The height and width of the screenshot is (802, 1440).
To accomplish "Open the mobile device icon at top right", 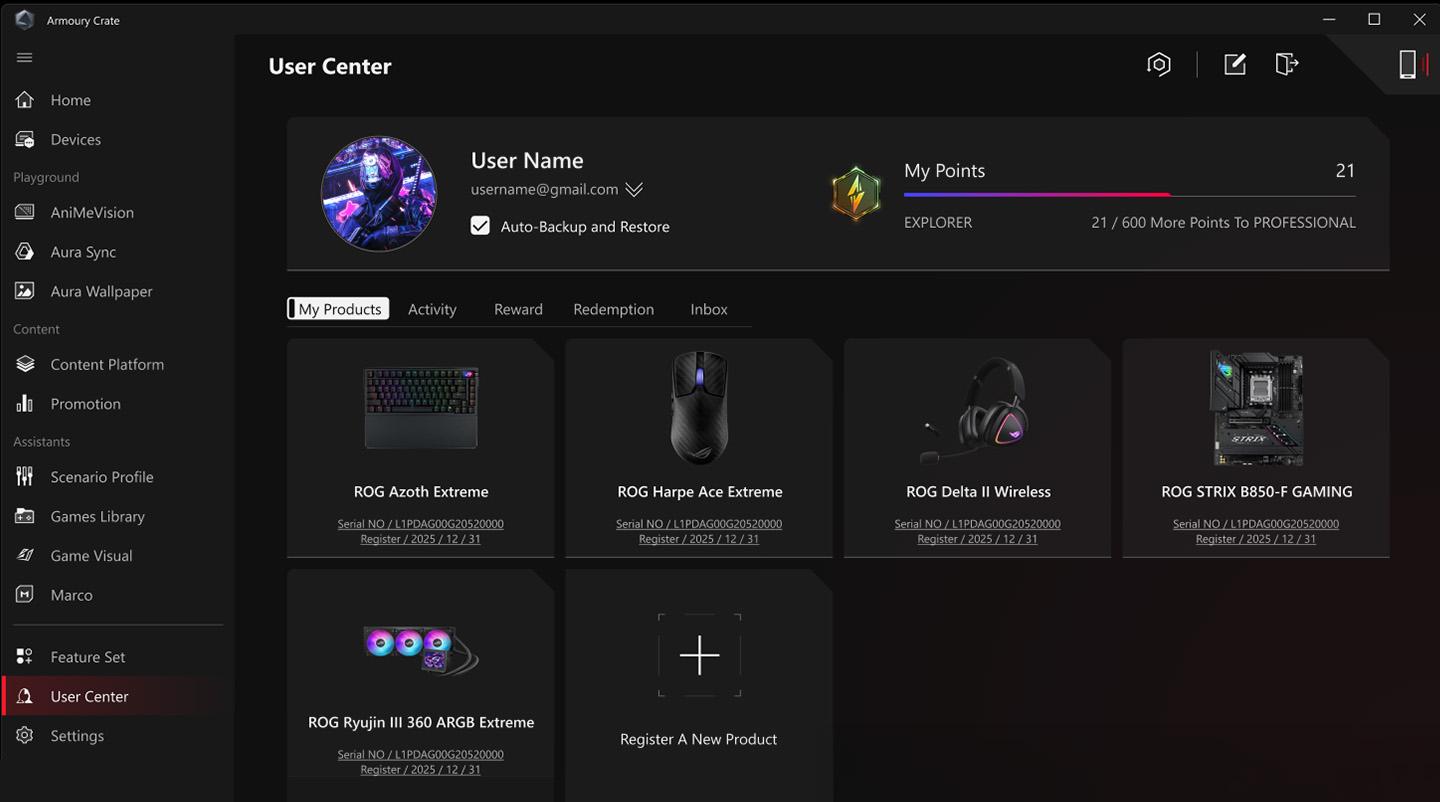I will tap(1407, 65).
